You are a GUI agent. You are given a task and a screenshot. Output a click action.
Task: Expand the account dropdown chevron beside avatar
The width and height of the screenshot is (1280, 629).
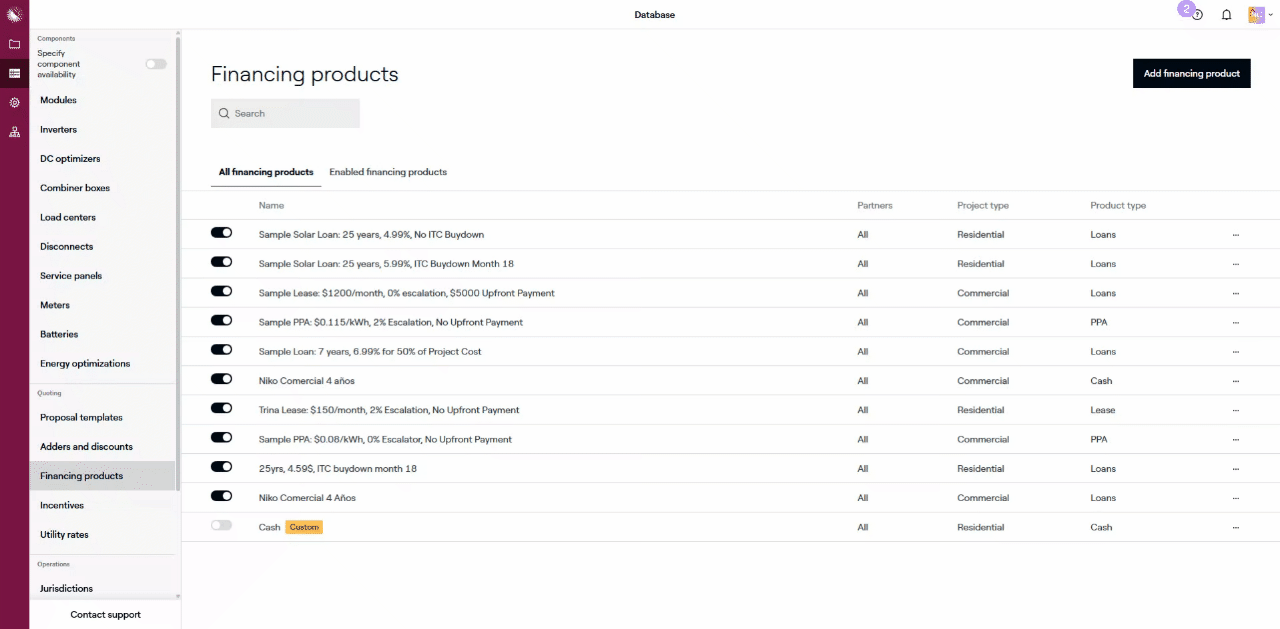pos(1271,15)
